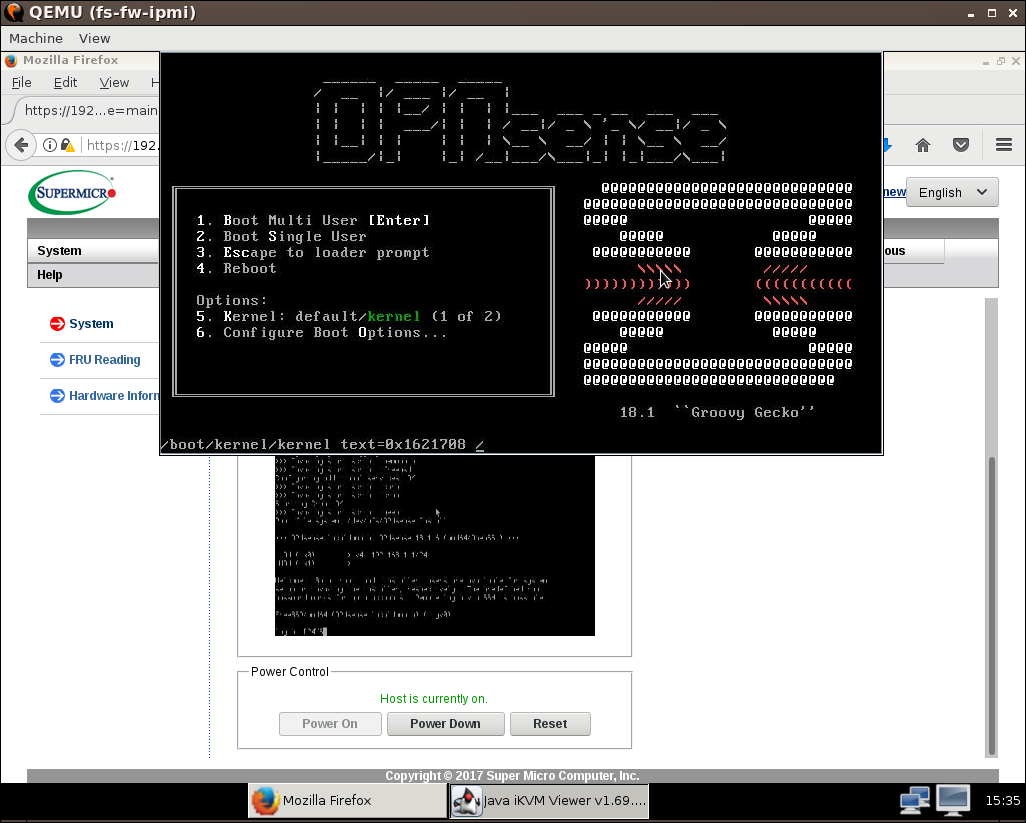The image size is (1026, 823).
Task: Click the Firefox Home icon
Action: click(923, 145)
